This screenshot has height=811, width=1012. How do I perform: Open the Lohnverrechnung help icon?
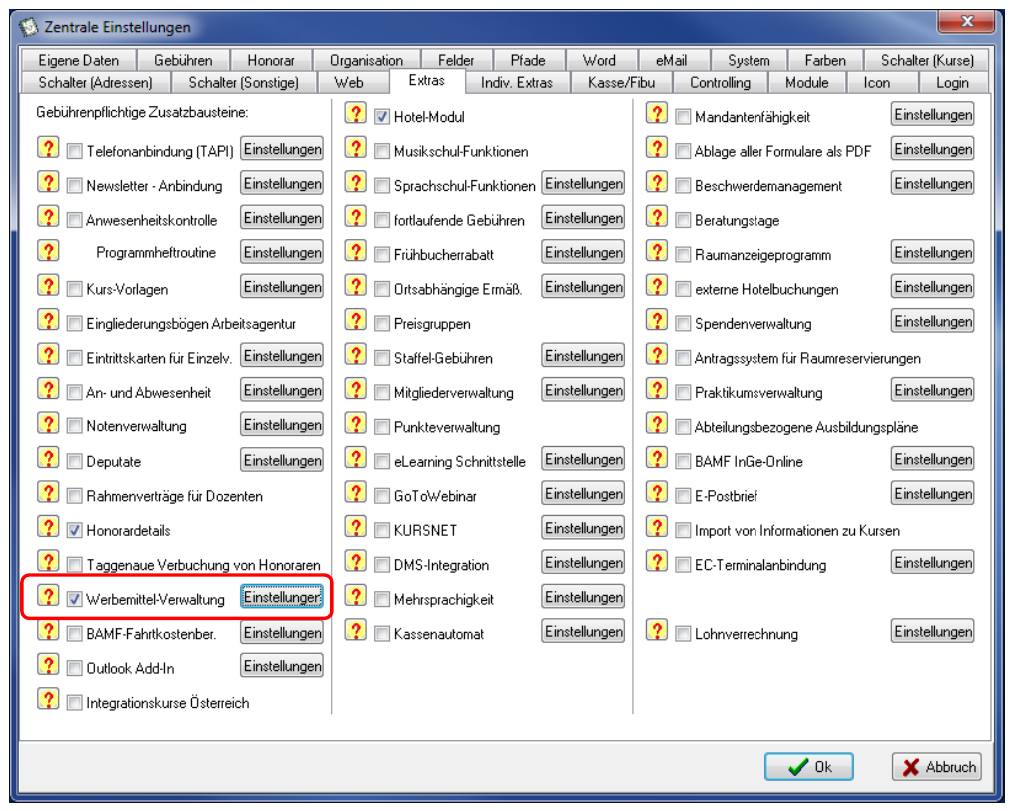(657, 631)
